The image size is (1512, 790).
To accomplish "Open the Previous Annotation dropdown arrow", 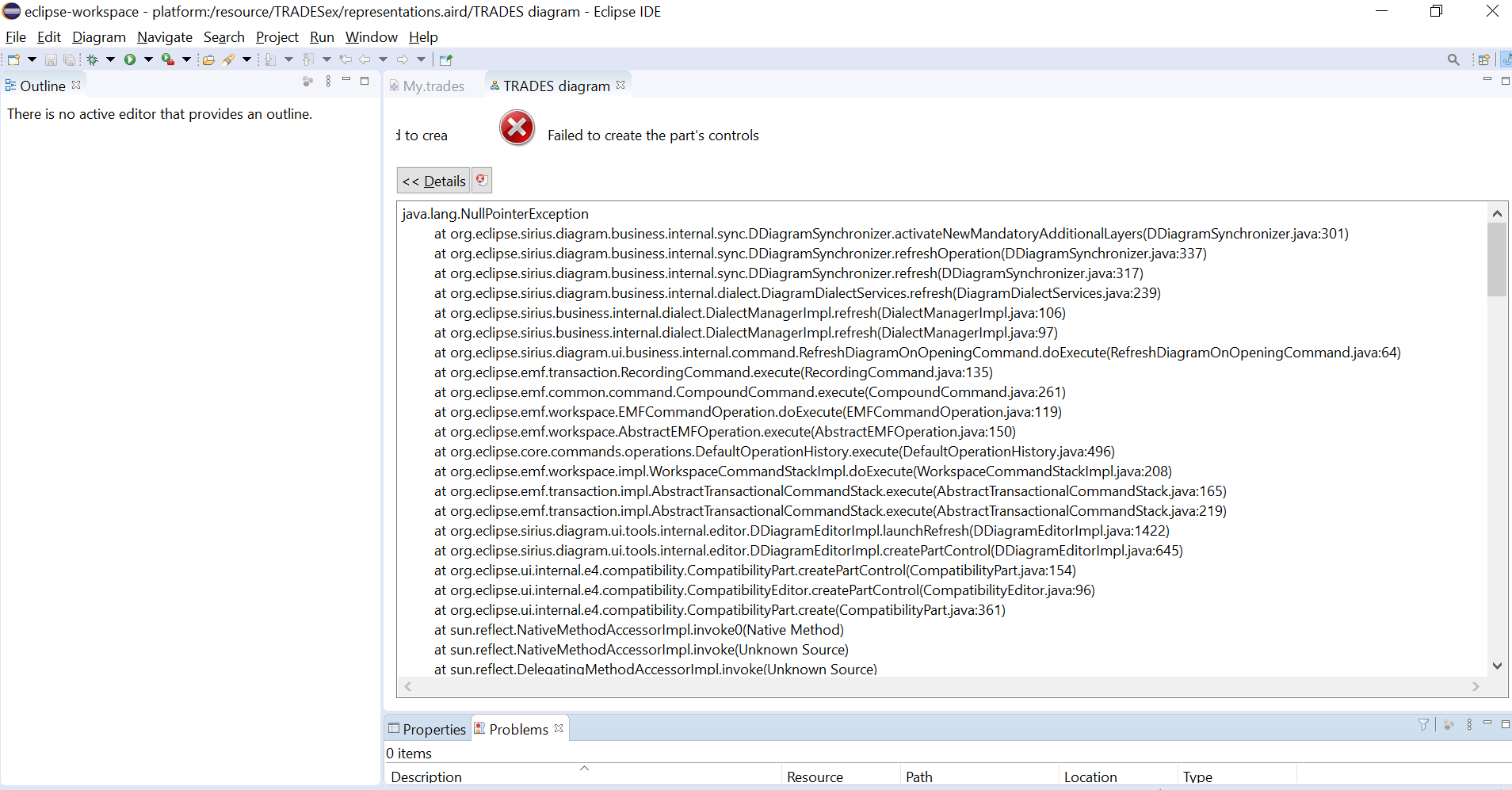I will pyautogui.click(x=326, y=59).
